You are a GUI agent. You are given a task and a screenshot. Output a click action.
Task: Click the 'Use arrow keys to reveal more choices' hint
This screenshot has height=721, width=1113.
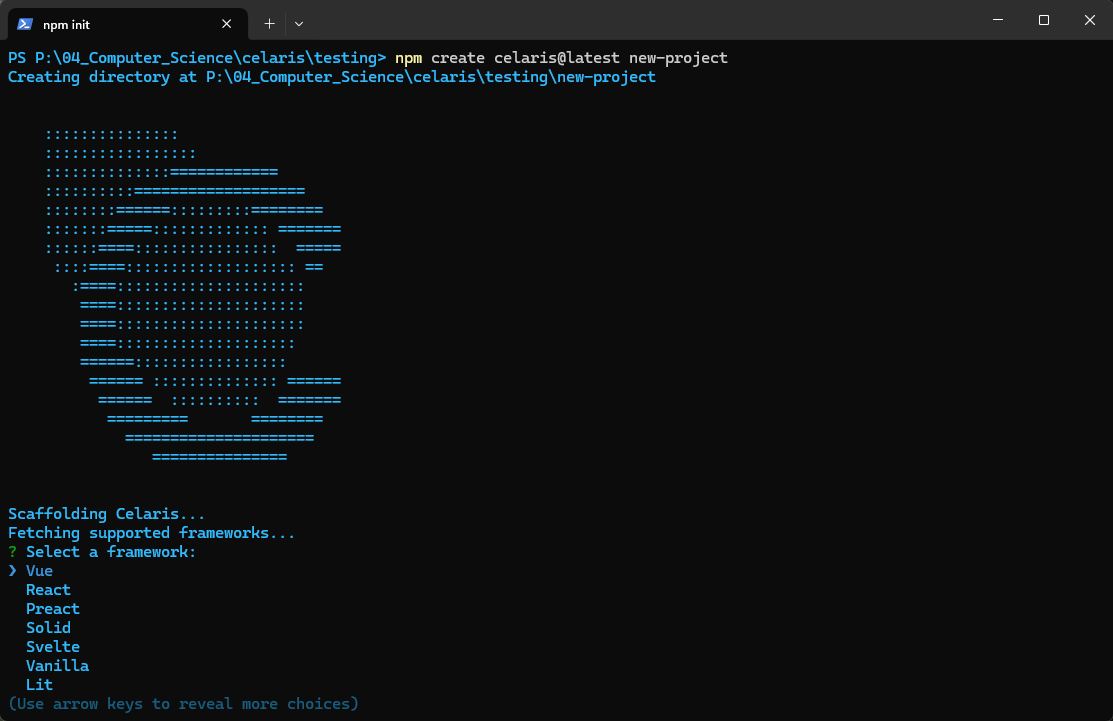pos(183,703)
